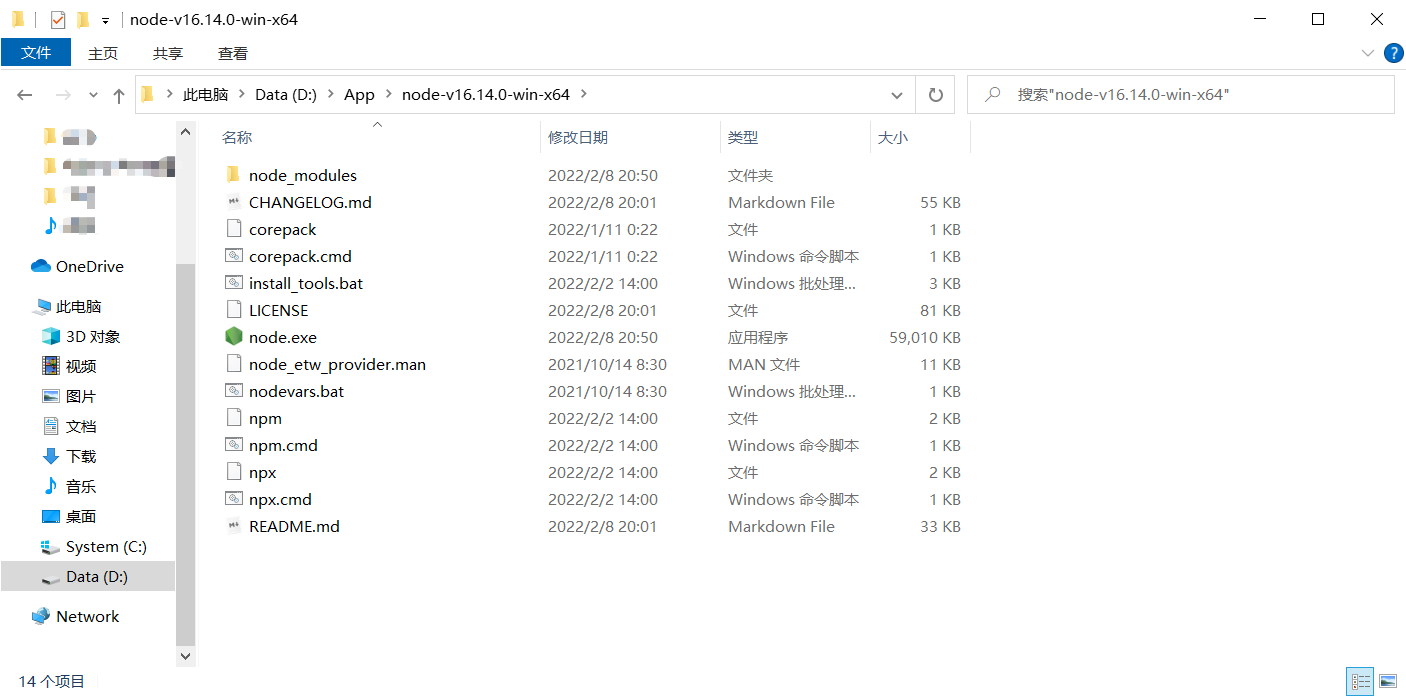Click the npm file icon
1406x697 pixels.
233,418
